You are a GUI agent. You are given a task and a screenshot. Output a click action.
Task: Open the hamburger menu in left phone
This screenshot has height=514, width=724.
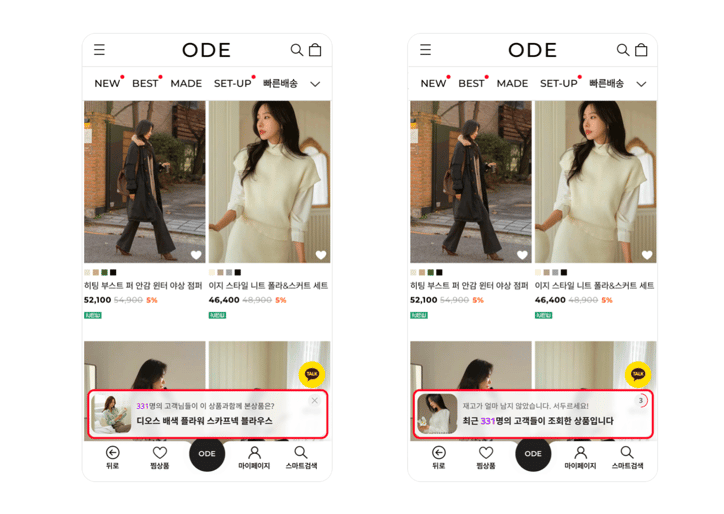pyautogui.click(x=99, y=50)
